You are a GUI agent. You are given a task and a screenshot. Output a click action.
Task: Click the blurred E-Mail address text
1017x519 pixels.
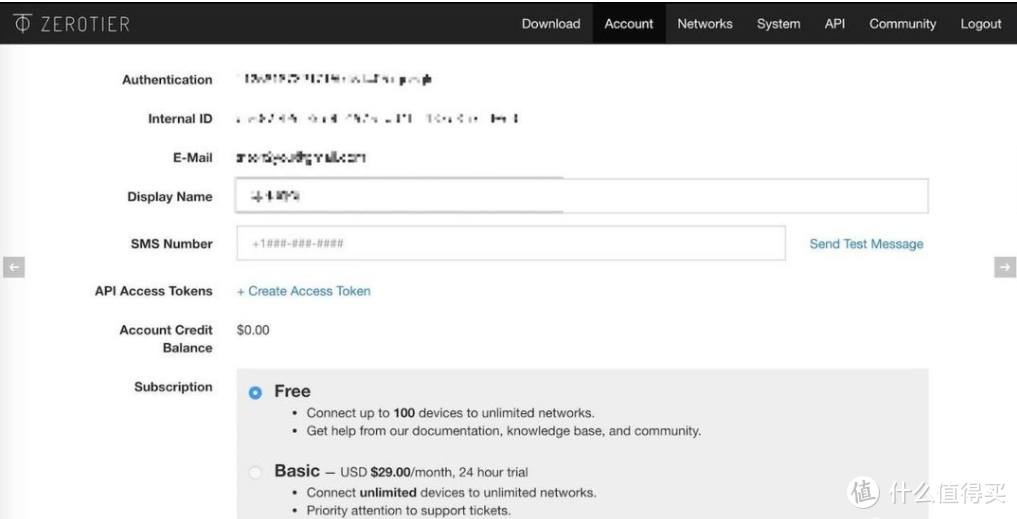point(301,158)
